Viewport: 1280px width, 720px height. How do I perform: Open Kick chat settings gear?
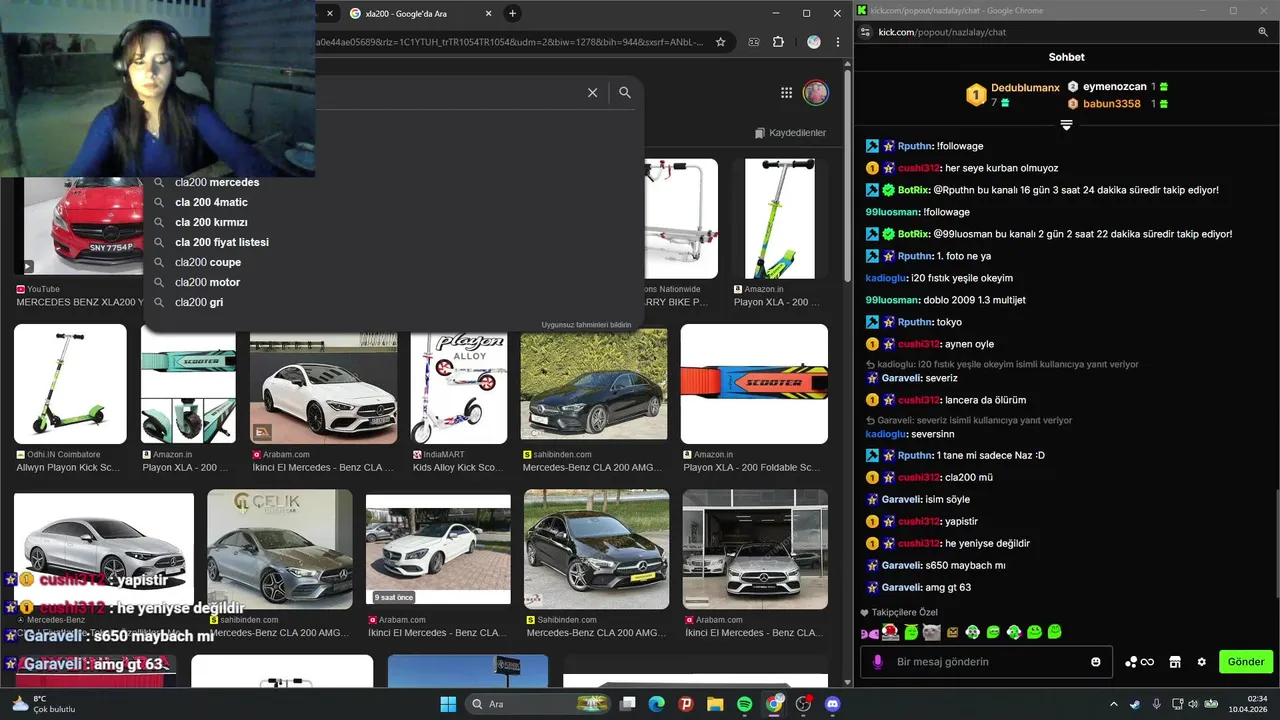click(x=1202, y=662)
